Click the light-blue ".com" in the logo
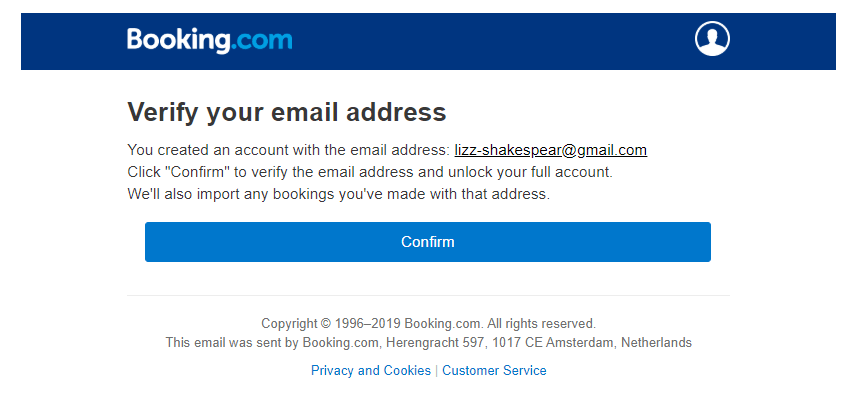The width and height of the screenshot is (855, 419). 262,40
